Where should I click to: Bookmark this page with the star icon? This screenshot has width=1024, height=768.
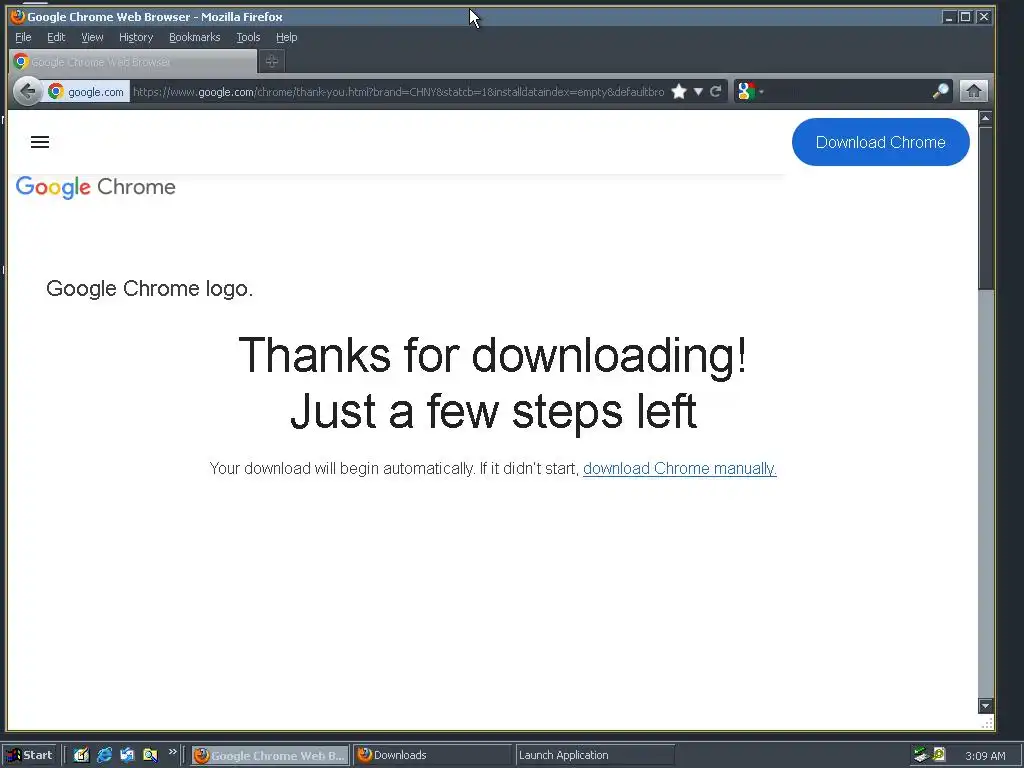pyautogui.click(x=679, y=91)
